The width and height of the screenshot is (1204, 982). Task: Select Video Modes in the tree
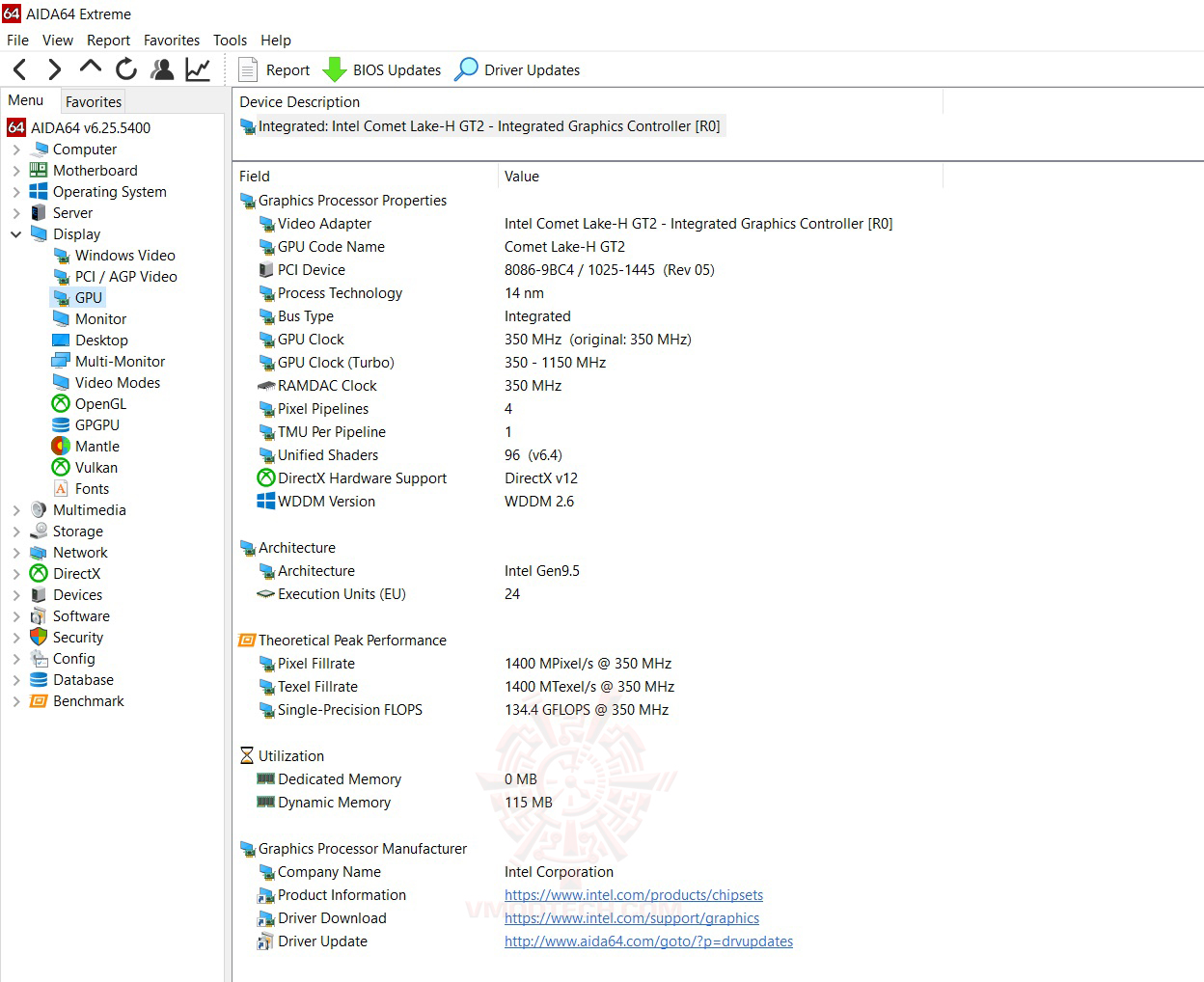point(106,383)
